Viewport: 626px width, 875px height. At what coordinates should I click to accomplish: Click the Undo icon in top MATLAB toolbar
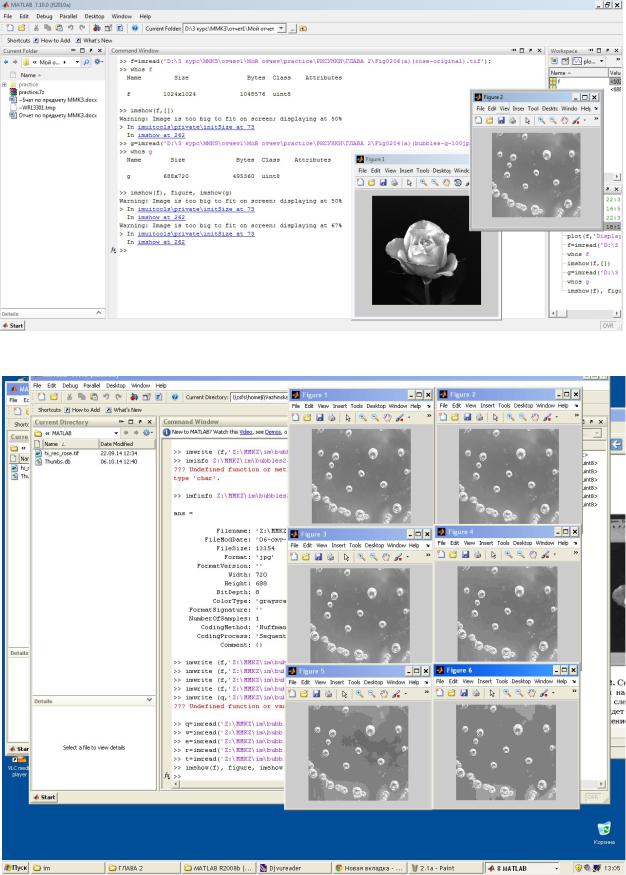(70, 28)
